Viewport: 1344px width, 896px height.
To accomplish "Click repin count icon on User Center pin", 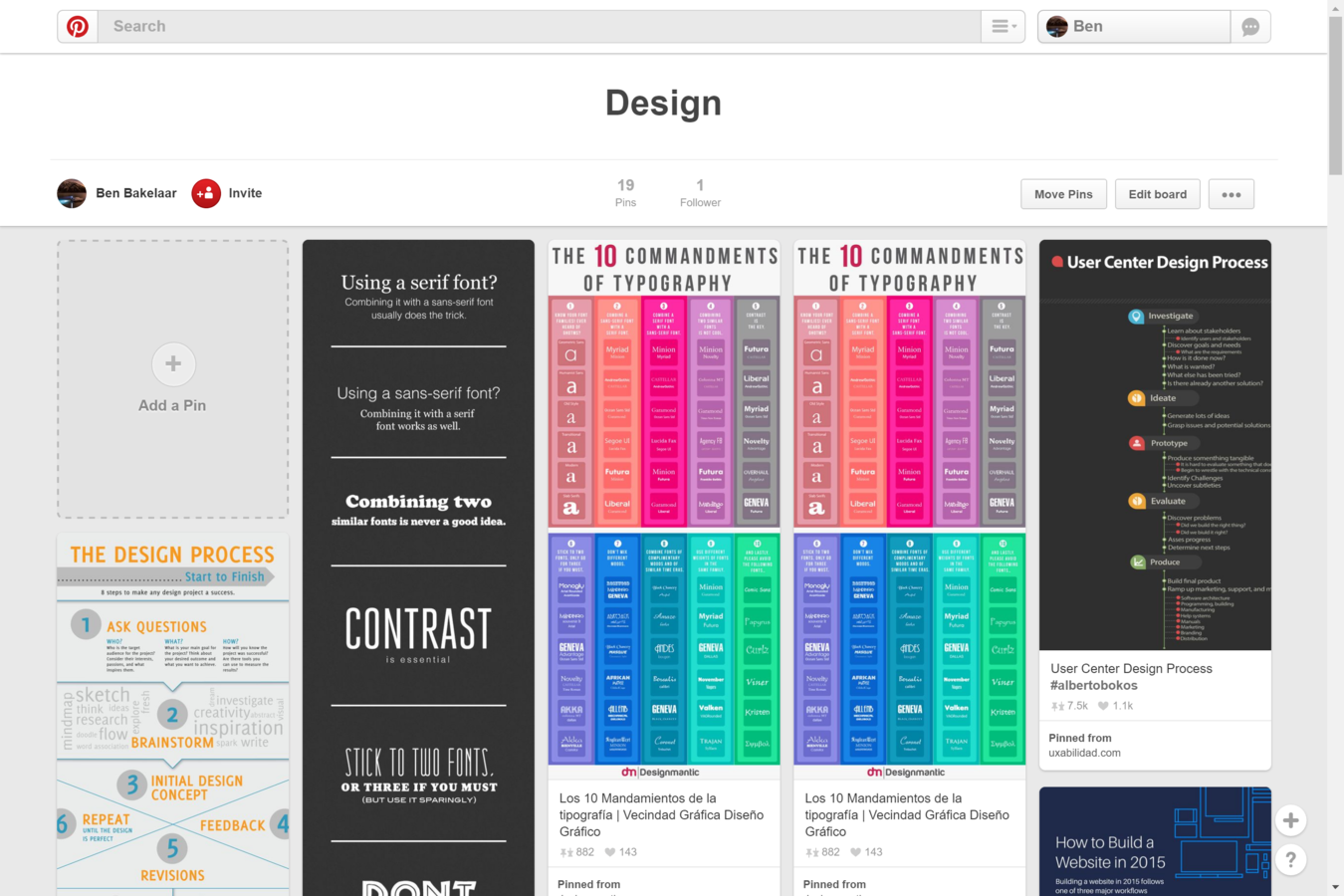I will [1057, 706].
